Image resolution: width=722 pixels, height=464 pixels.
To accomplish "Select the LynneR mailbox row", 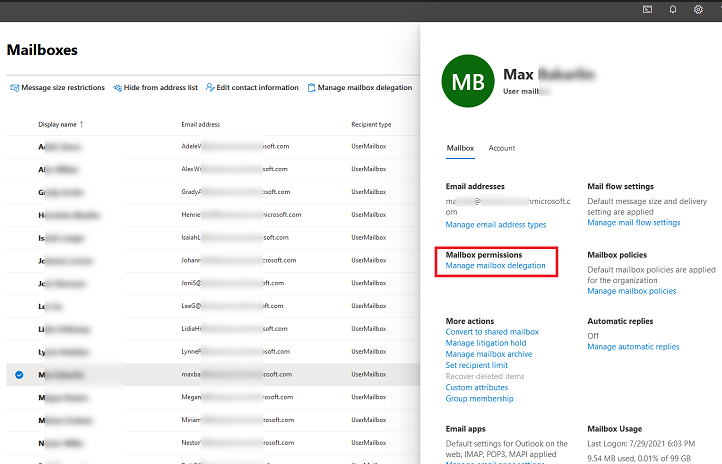I will (x=213, y=352).
